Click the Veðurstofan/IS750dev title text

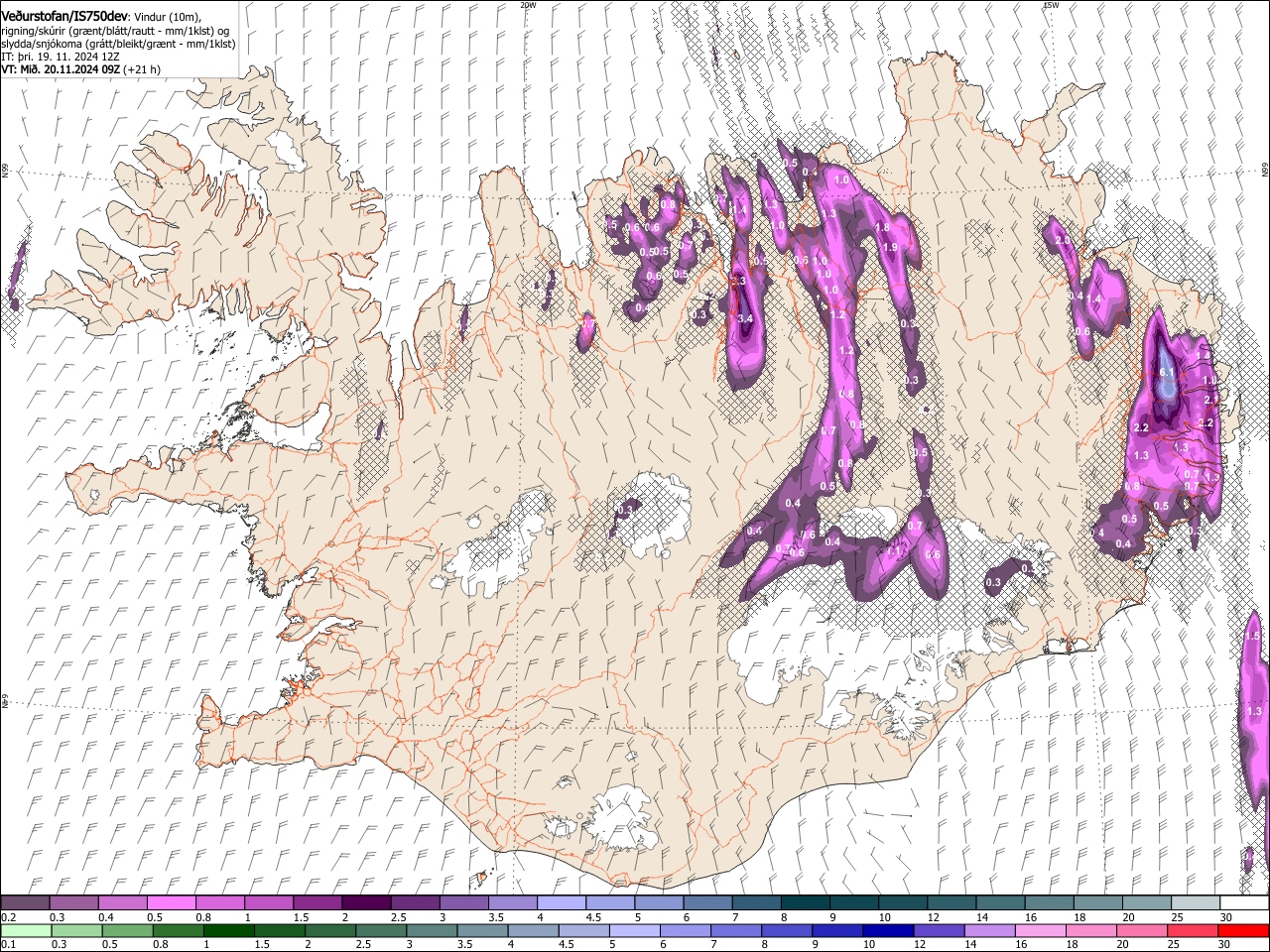64,16
